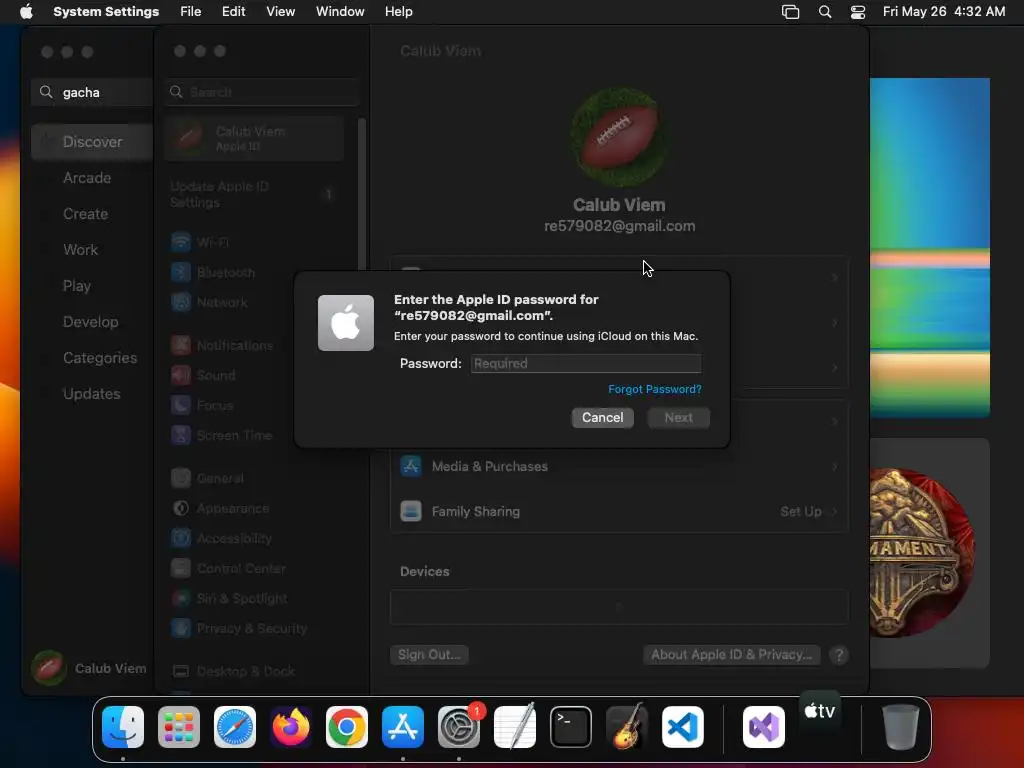Open System Settings Dock icon

[459, 727]
